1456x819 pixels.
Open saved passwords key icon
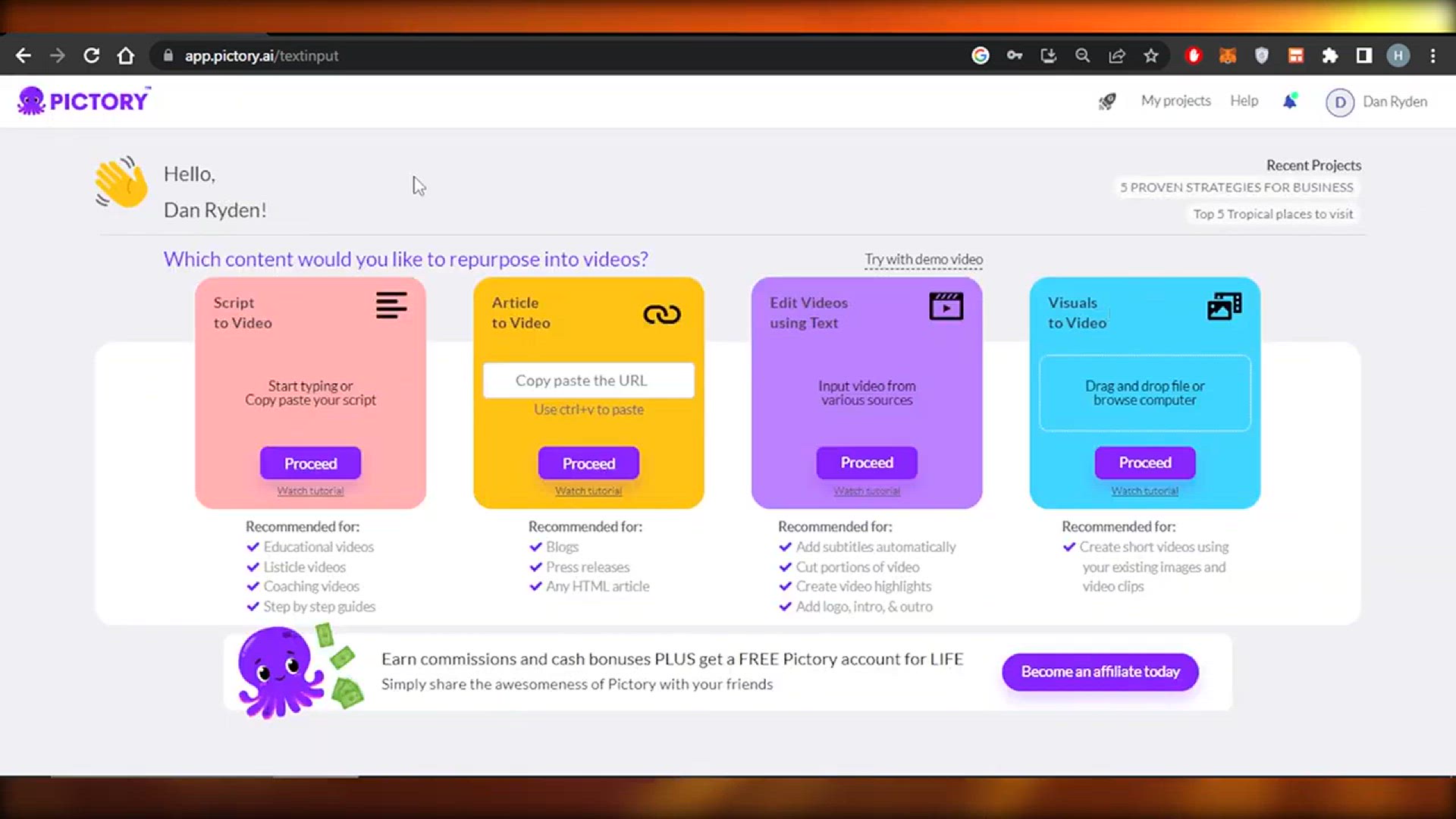(1015, 55)
